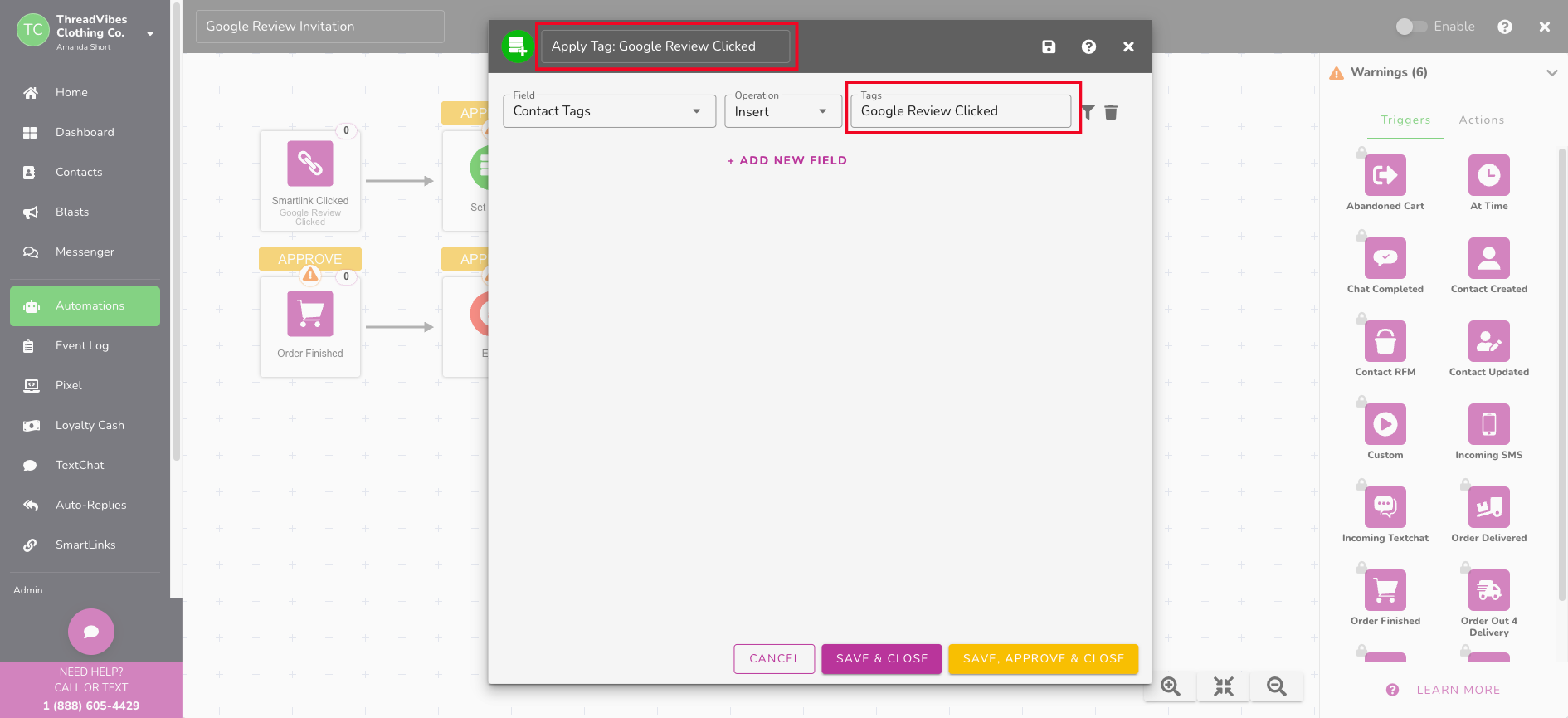This screenshot has width=1568, height=718.
Task: Click Save & Close
Action: [x=882, y=658]
